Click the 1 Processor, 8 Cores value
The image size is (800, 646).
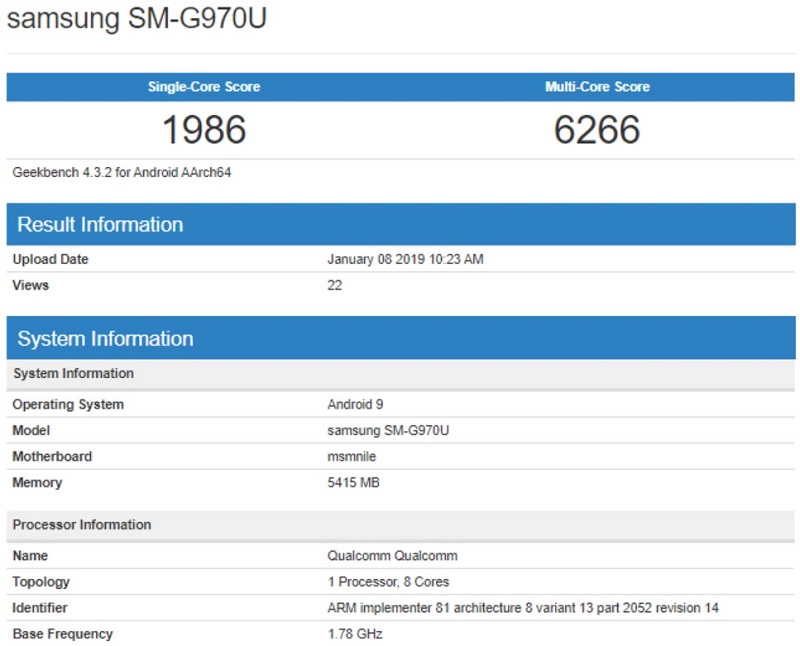tap(388, 582)
